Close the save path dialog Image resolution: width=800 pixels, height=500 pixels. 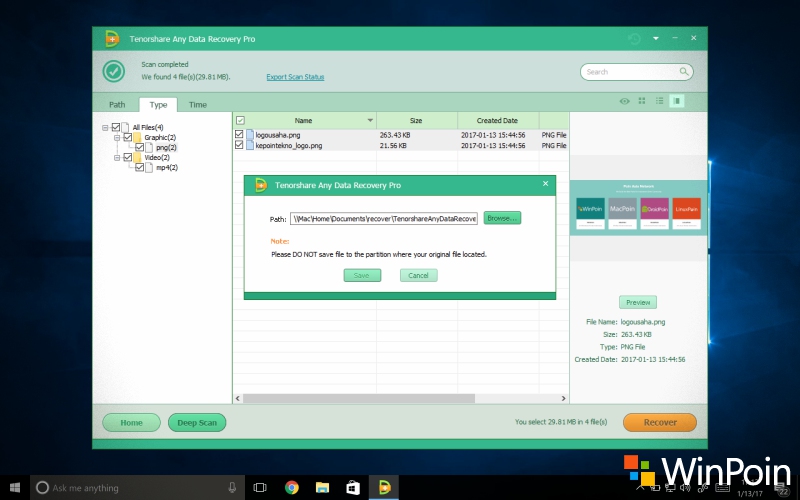tap(545, 183)
